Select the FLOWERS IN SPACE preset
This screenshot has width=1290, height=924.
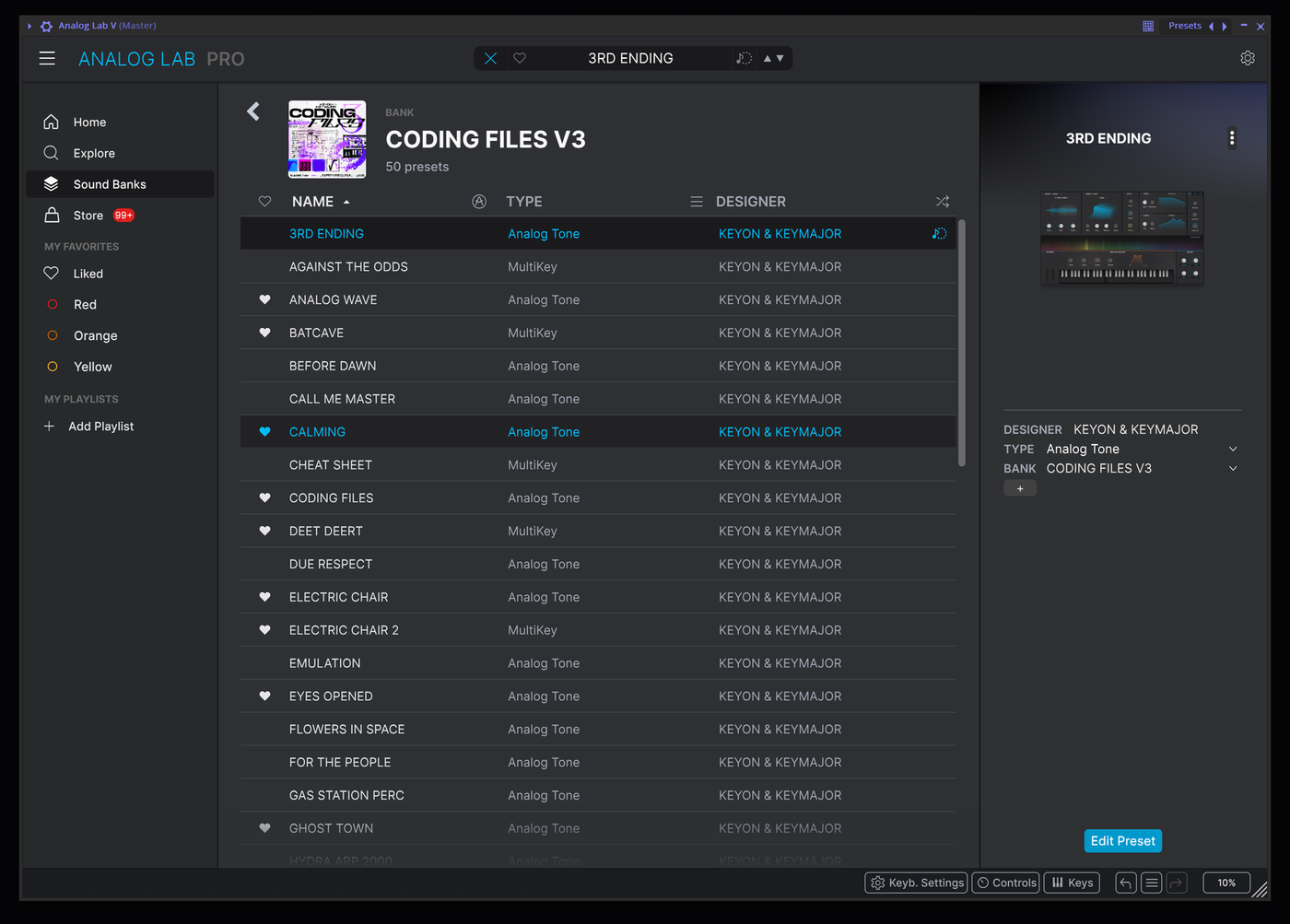(598, 729)
